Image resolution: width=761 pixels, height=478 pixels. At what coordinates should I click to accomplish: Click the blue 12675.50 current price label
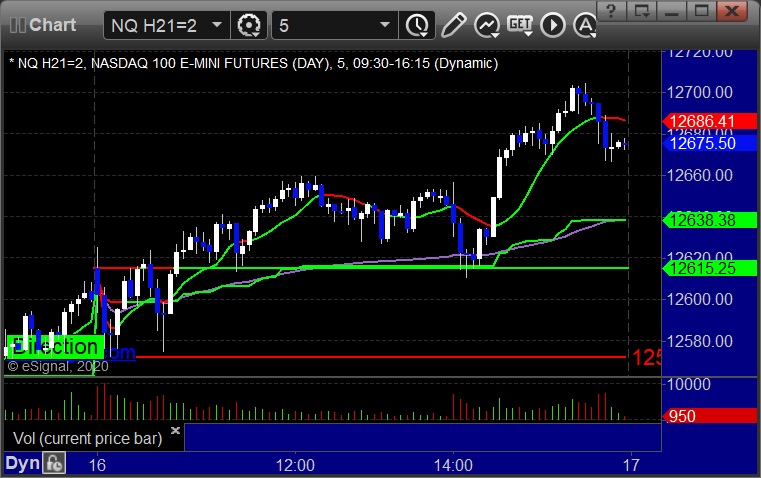coord(709,143)
